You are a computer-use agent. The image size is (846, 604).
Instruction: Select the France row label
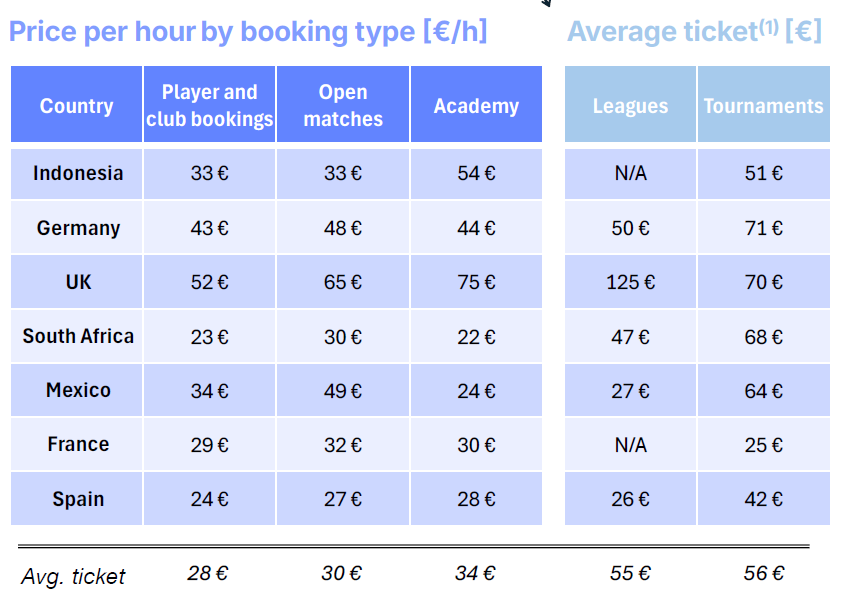coord(78,444)
